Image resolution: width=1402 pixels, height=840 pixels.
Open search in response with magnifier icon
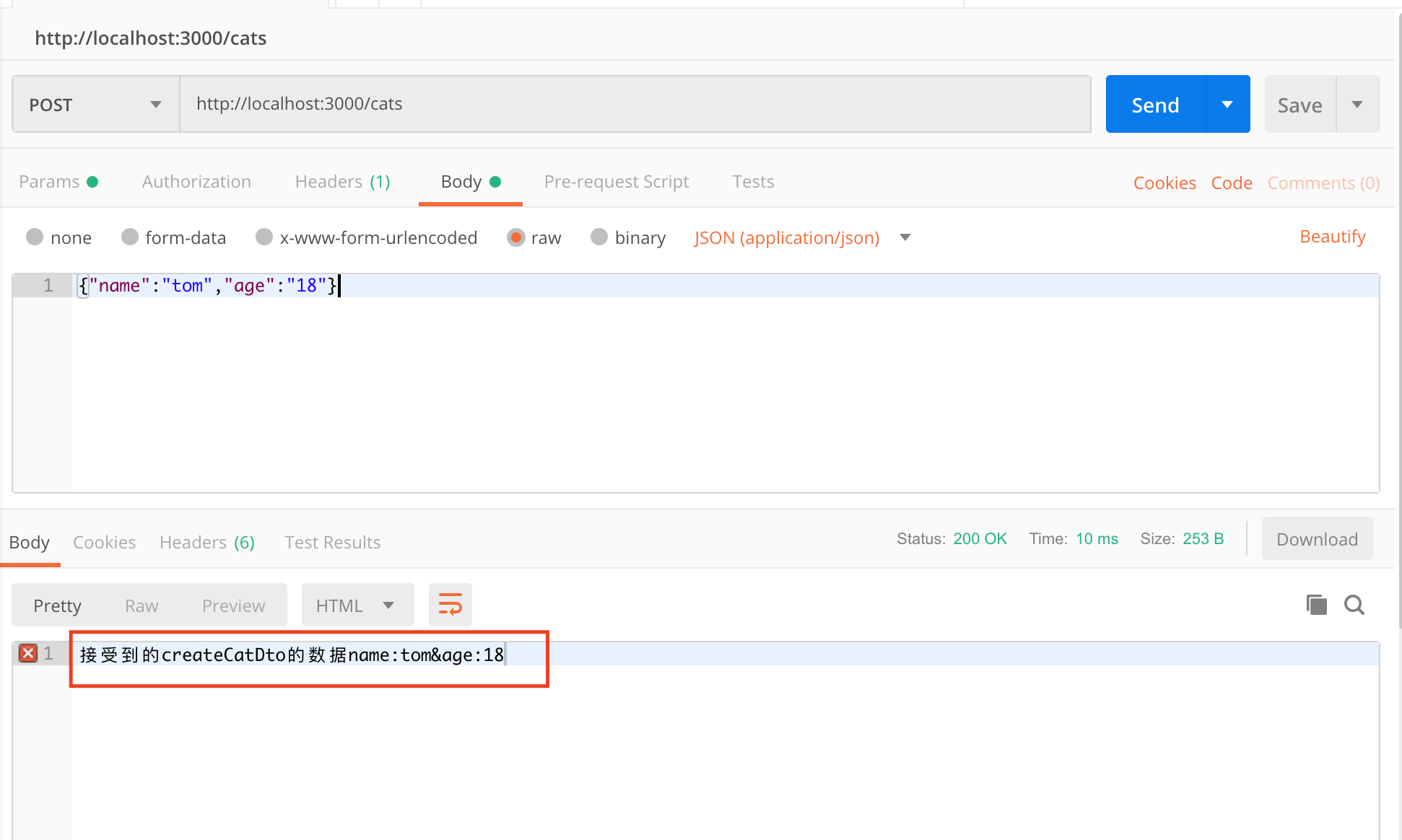[1354, 605]
